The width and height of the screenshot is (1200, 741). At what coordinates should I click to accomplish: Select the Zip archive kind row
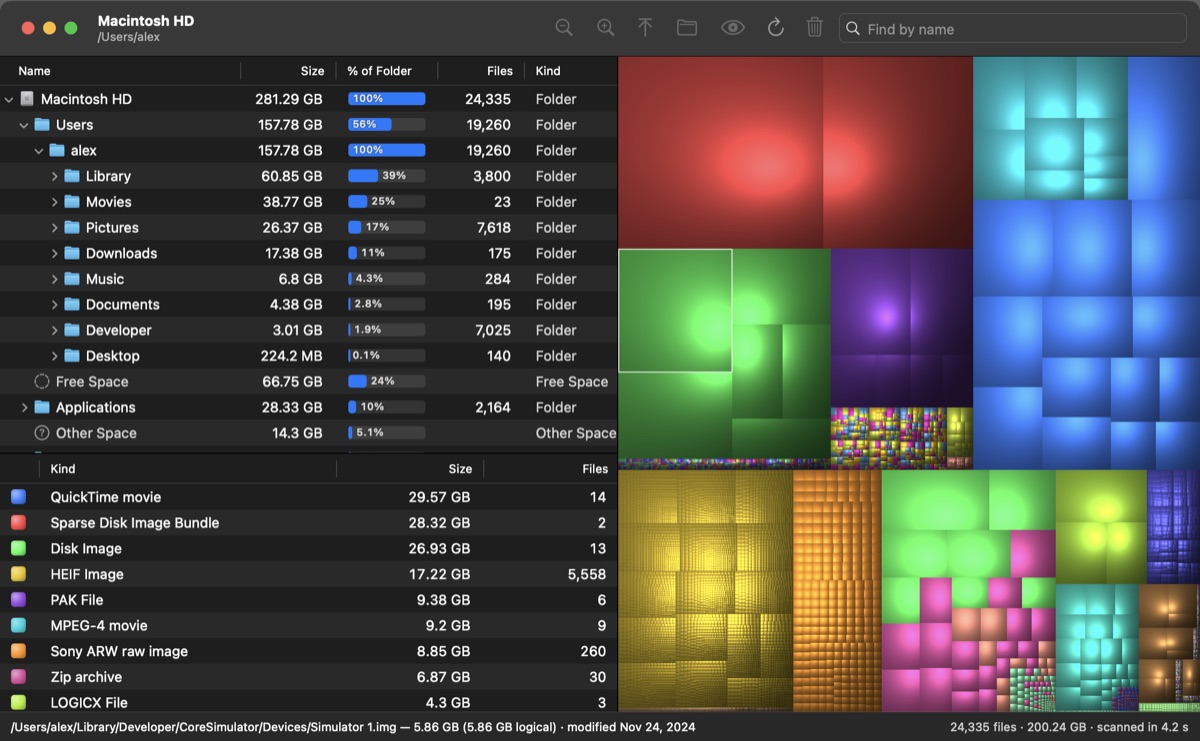point(309,677)
